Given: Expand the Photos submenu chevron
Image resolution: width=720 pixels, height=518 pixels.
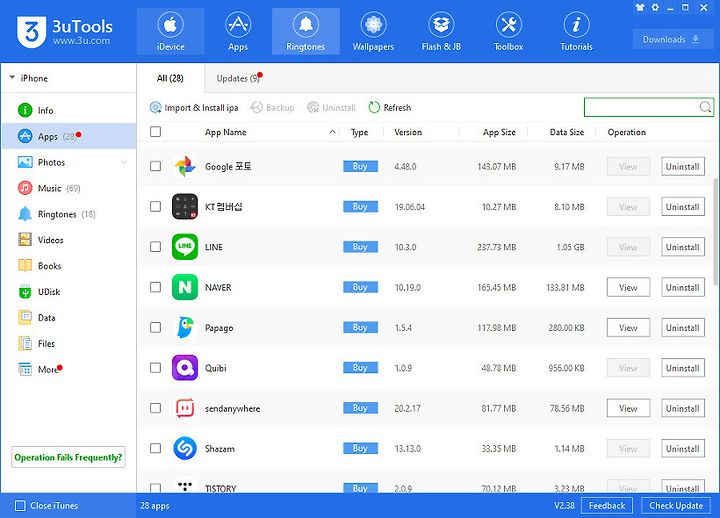Looking at the screenshot, I should (x=124, y=163).
